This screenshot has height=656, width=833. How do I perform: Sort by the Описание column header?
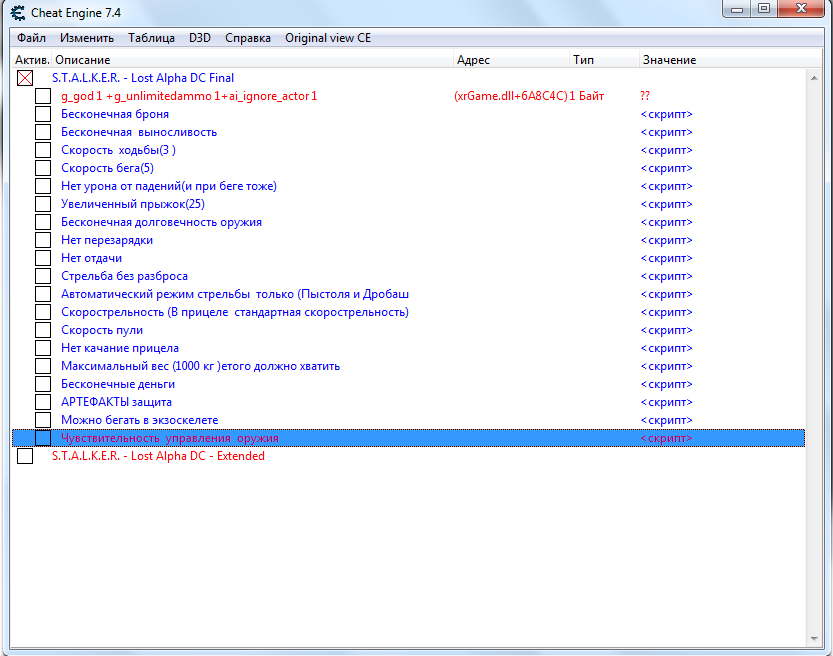click(250, 60)
